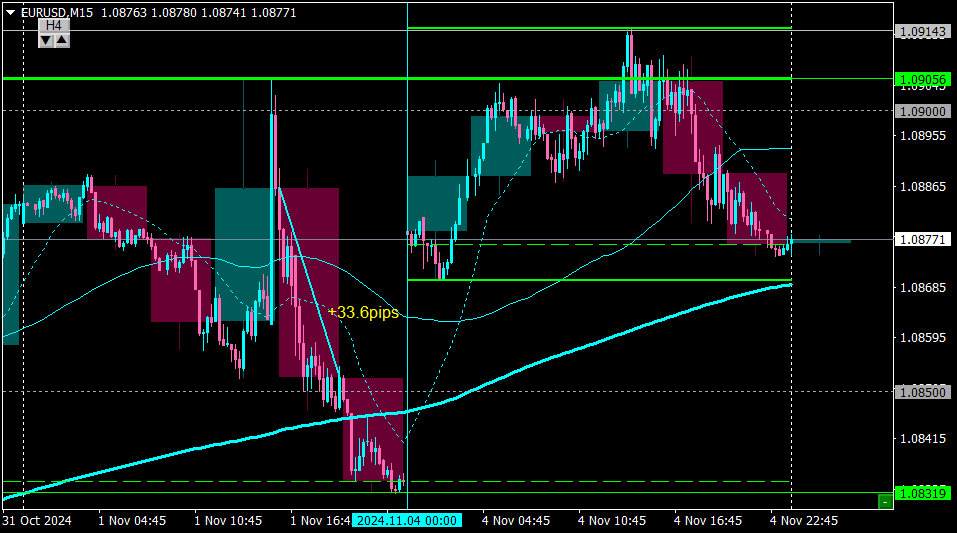The width and height of the screenshot is (957, 533).
Task: Click the green minus button in chart corner
Action: point(884,502)
